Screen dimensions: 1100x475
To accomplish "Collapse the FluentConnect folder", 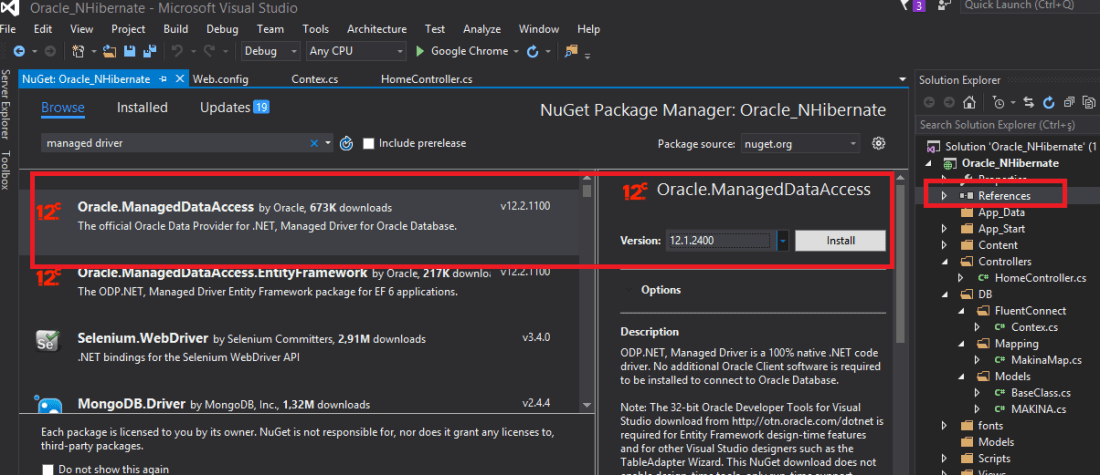I will (961, 311).
